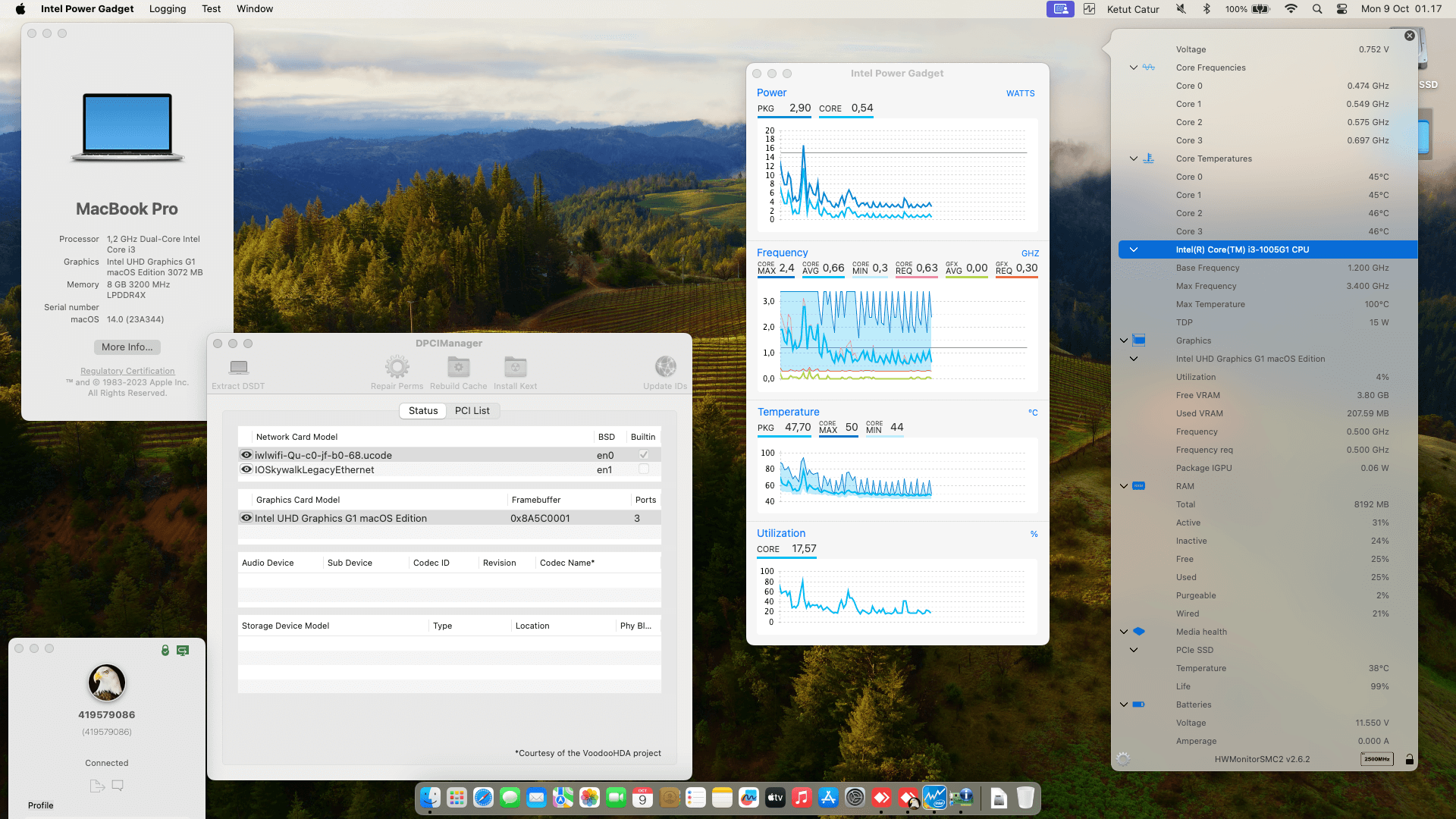Open the Logging menu

[168, 9]
